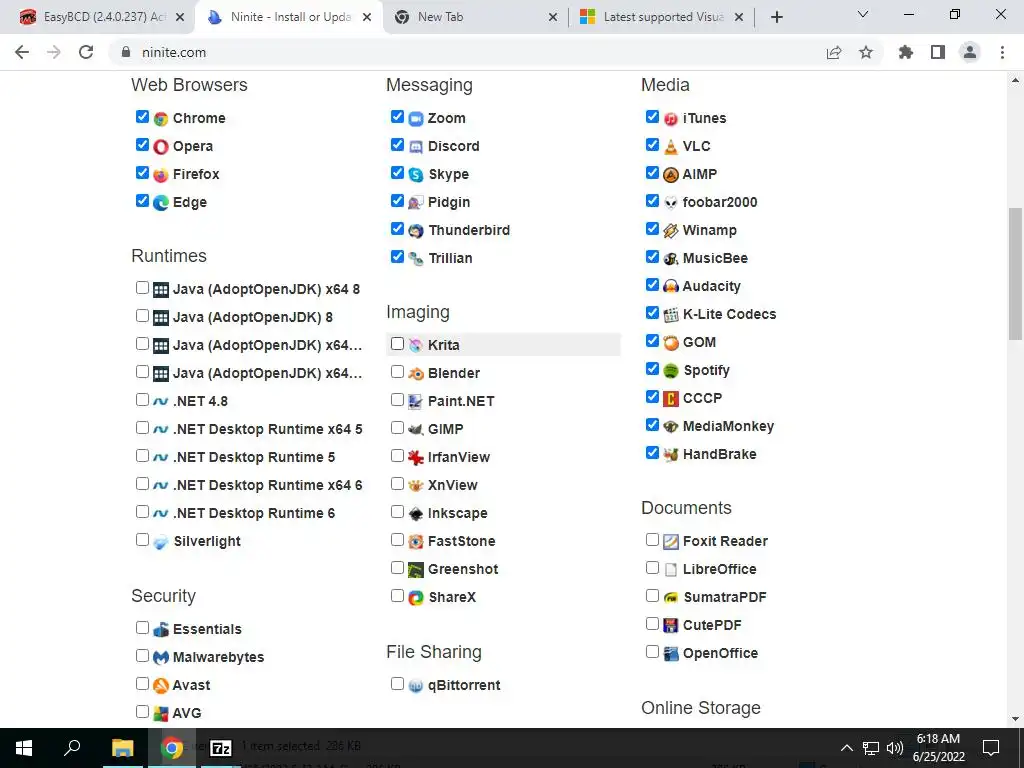Click the VLC cone icon

pyautogui.click(x=671, y=147)
